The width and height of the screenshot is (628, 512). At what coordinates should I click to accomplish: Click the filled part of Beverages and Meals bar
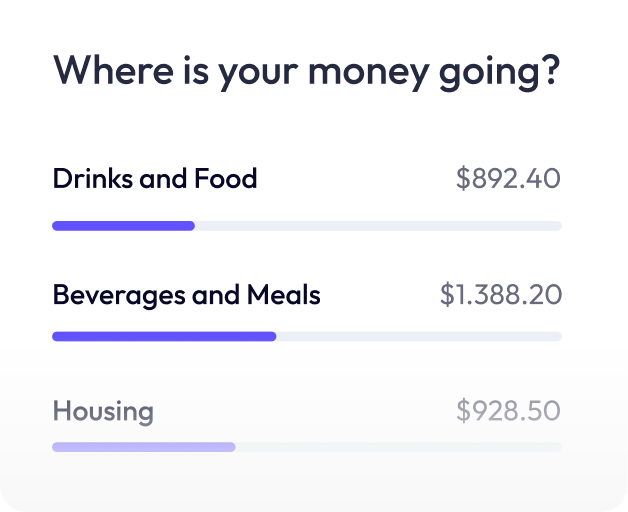pos(164,337)
